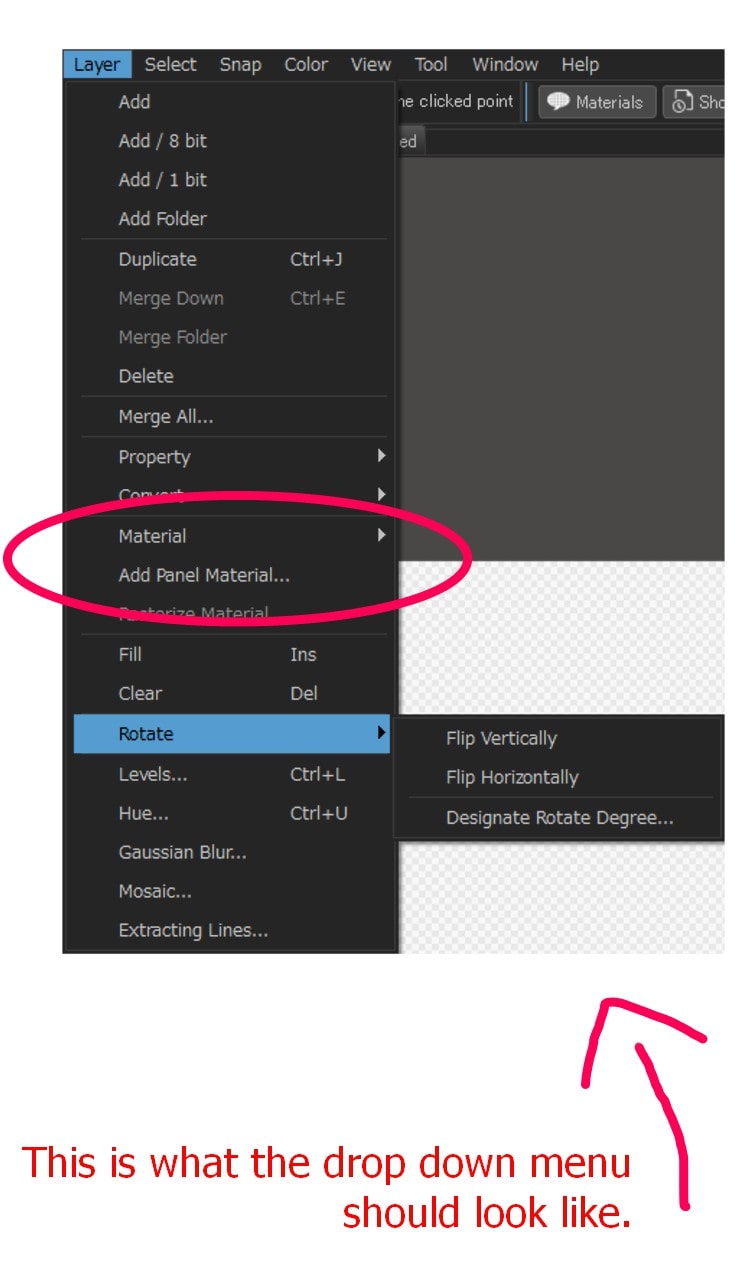Viewport: 750px width, 1270px height.
Task: Open the Tool menu
Action: [431, 65]
